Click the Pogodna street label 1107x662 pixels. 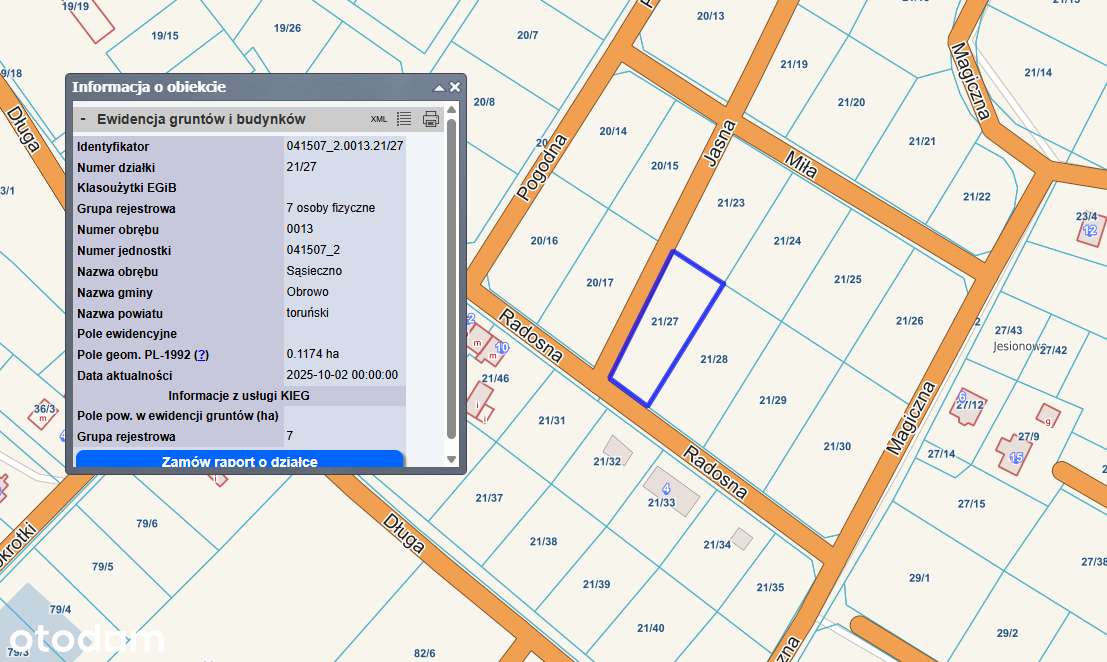[542, 167]
